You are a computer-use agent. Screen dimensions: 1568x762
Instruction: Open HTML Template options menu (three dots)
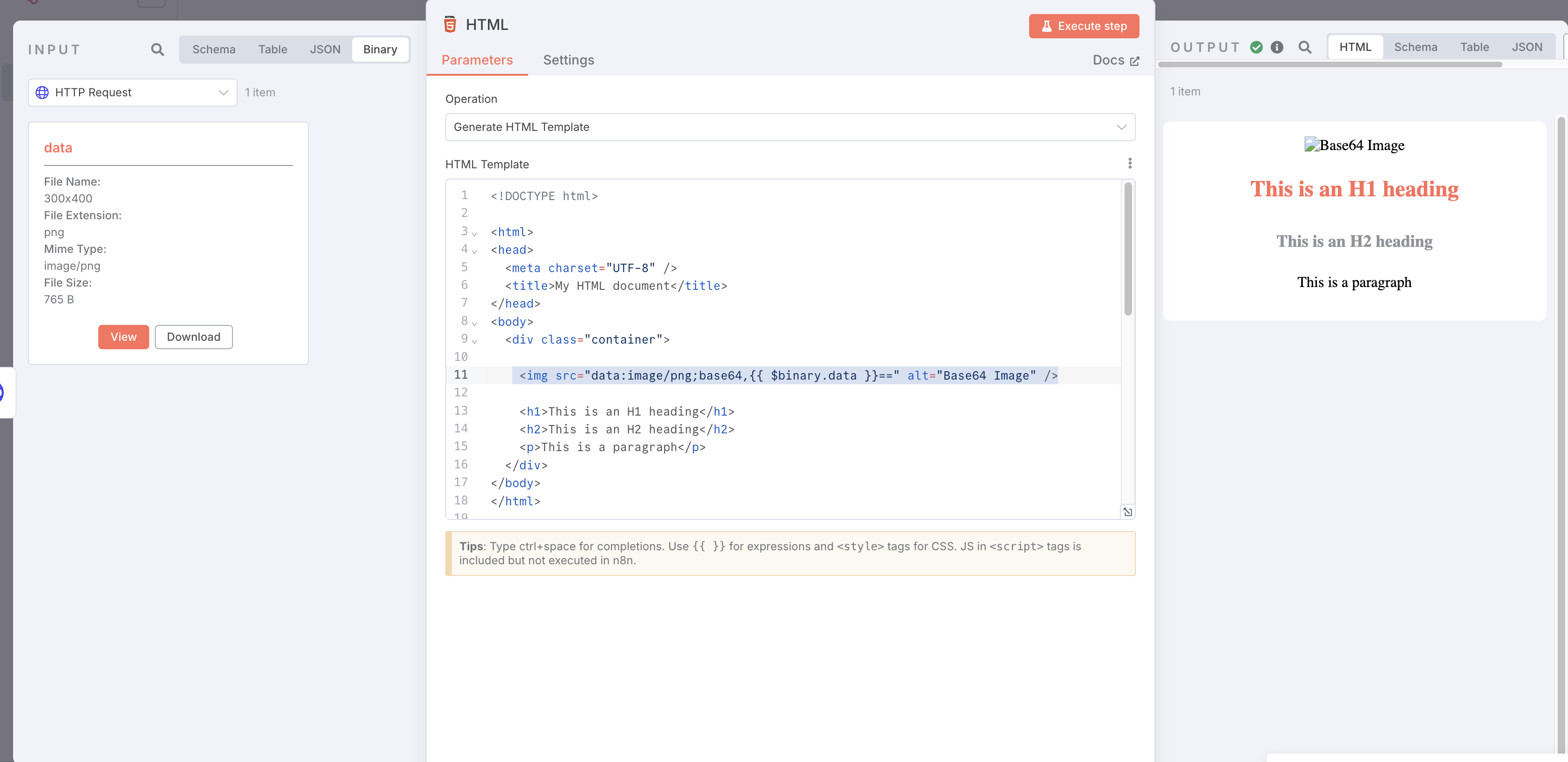coord(1130,163)
